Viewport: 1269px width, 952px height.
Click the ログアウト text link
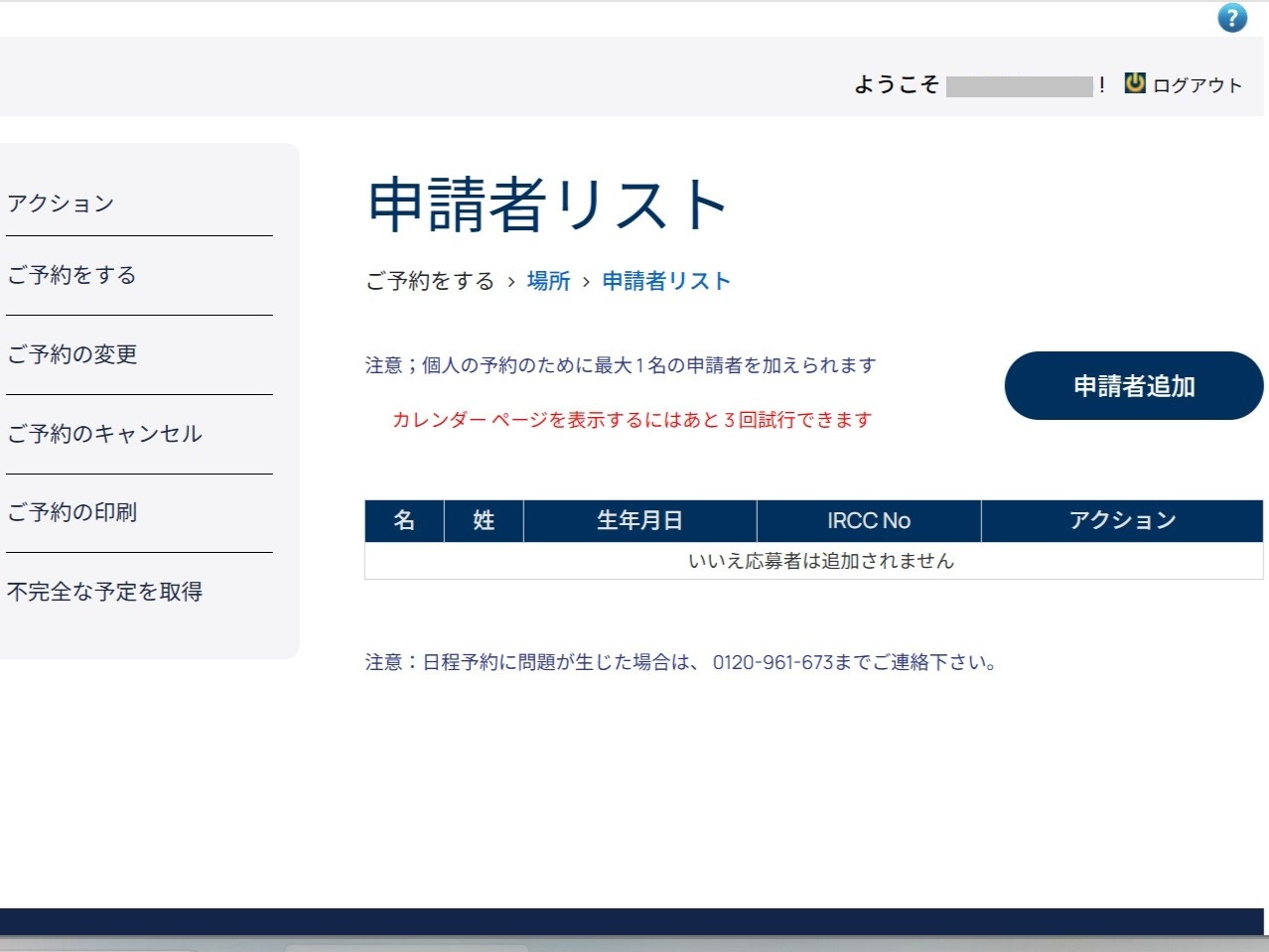(x=1197, y=85)
